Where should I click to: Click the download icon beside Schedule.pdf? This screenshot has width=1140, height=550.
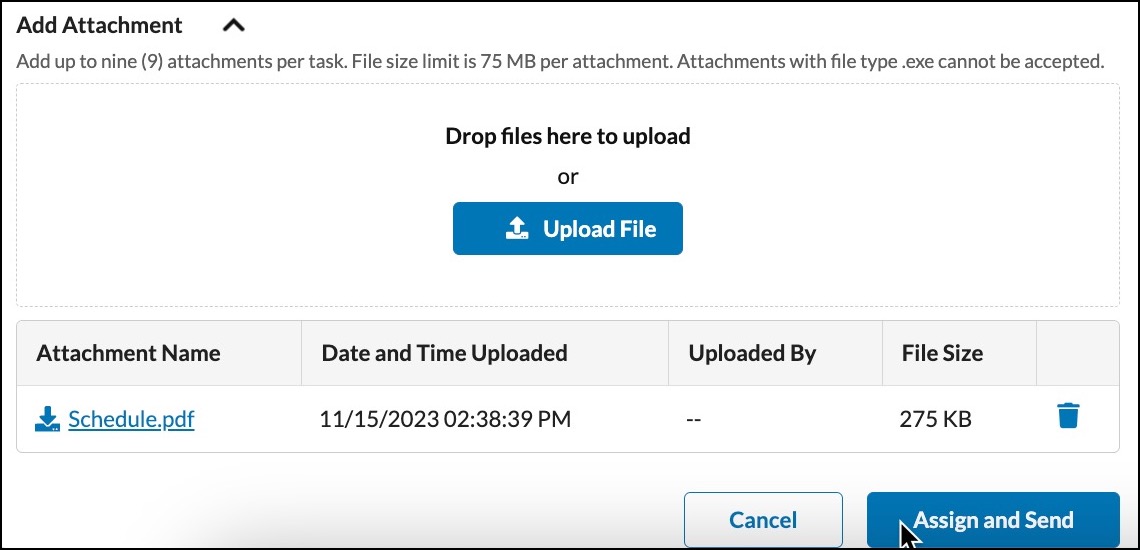tap(47, 419)
